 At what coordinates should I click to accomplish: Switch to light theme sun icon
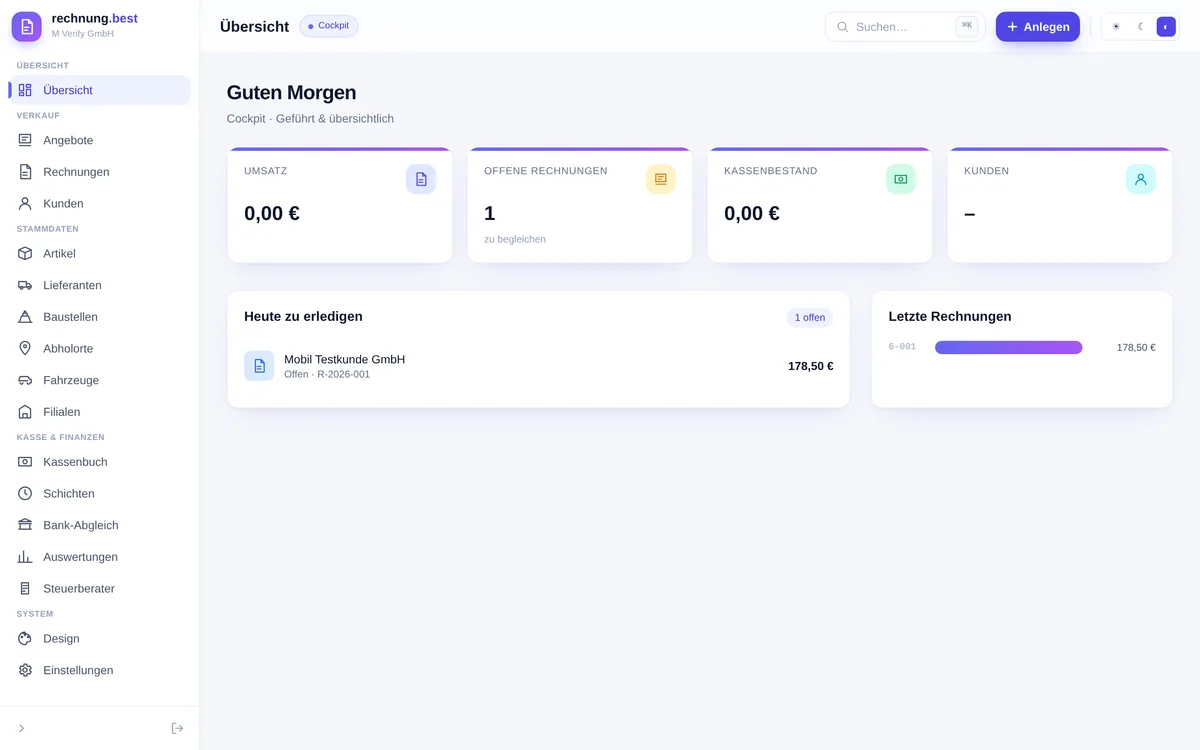point(1116,27)
